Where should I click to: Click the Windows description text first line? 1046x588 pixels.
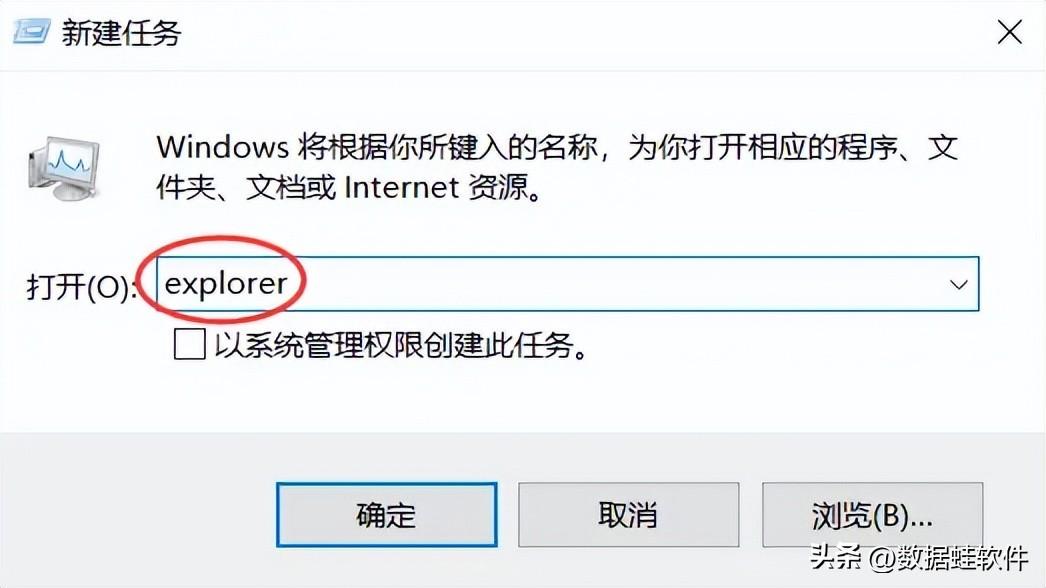click(557, 147)
